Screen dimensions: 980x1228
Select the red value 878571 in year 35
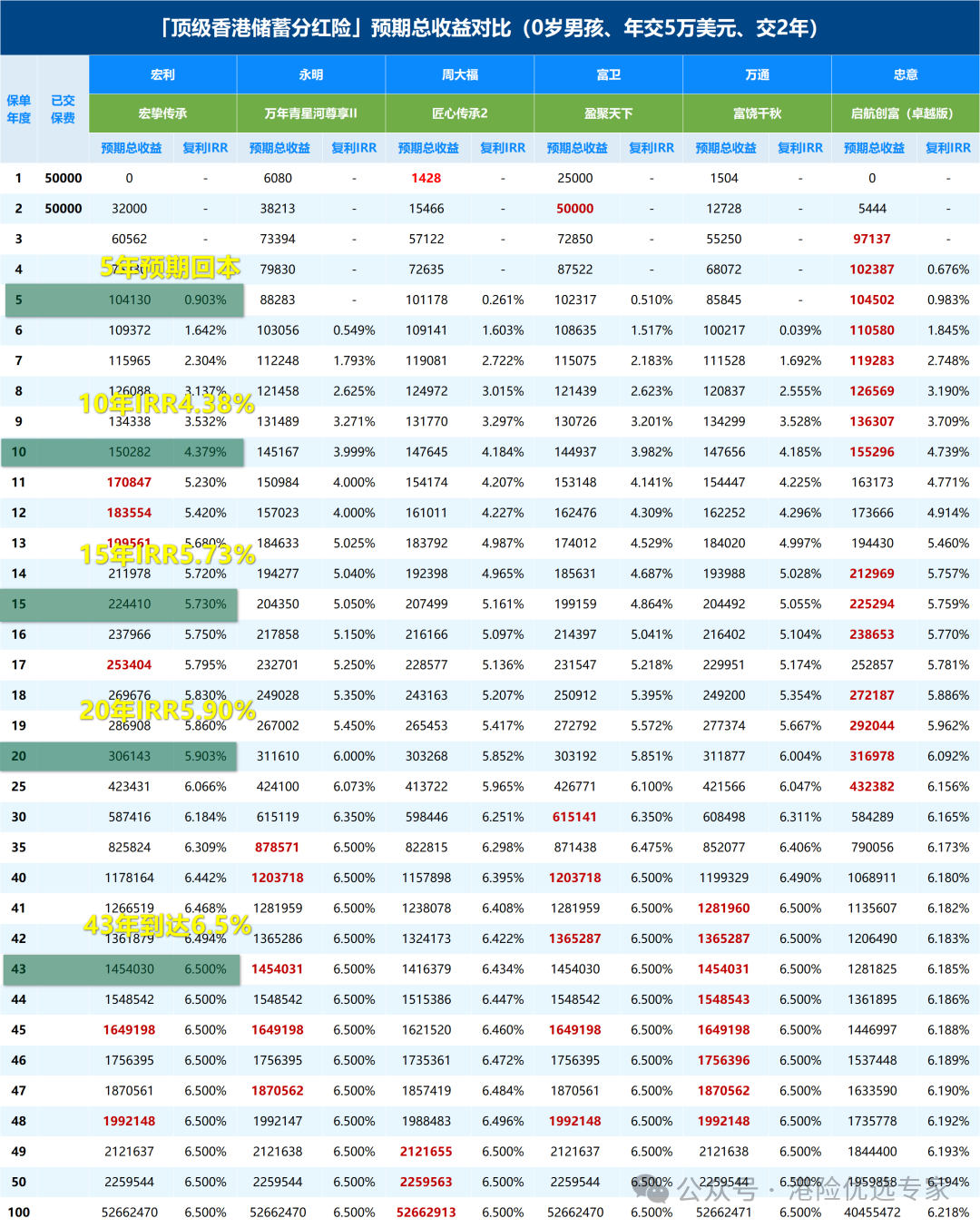click(278, 848)
